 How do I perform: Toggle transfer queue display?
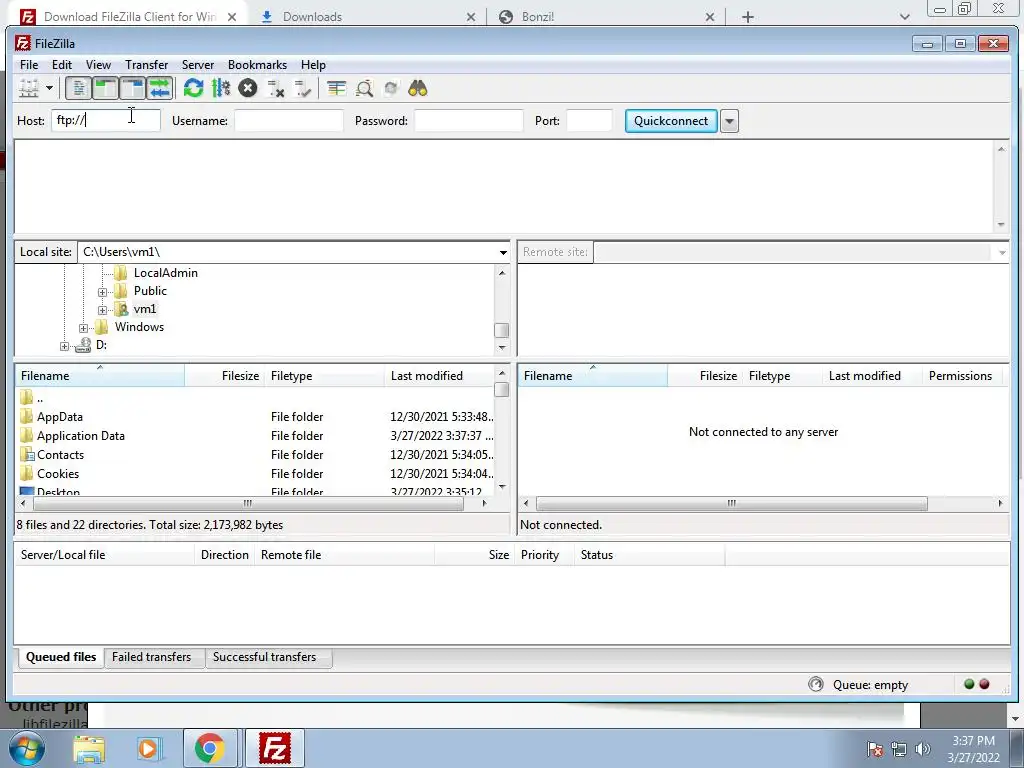point(159,88)
